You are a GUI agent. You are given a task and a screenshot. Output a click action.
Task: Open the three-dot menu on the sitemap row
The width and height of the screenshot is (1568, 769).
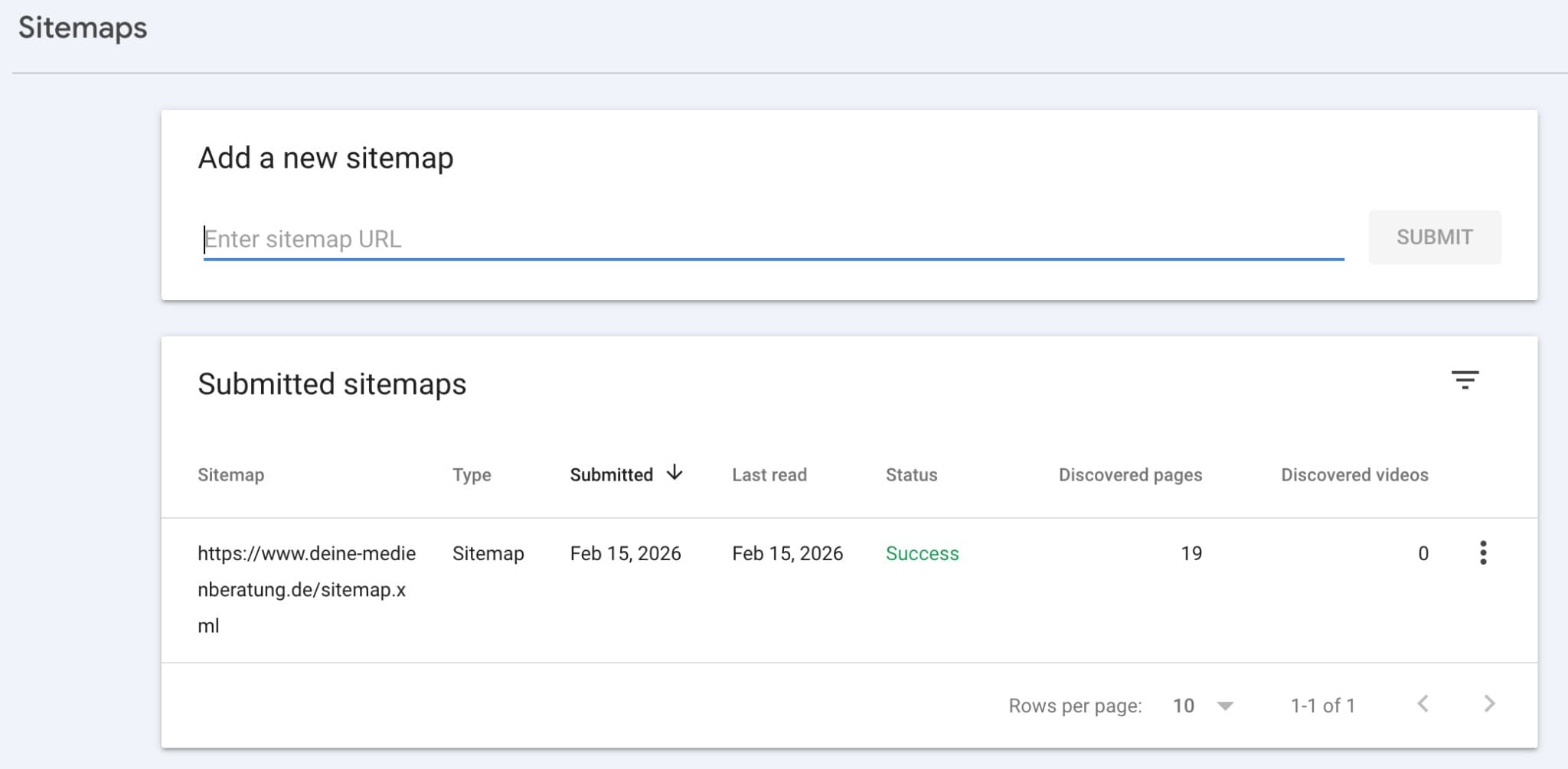(x=1483, y=552)
